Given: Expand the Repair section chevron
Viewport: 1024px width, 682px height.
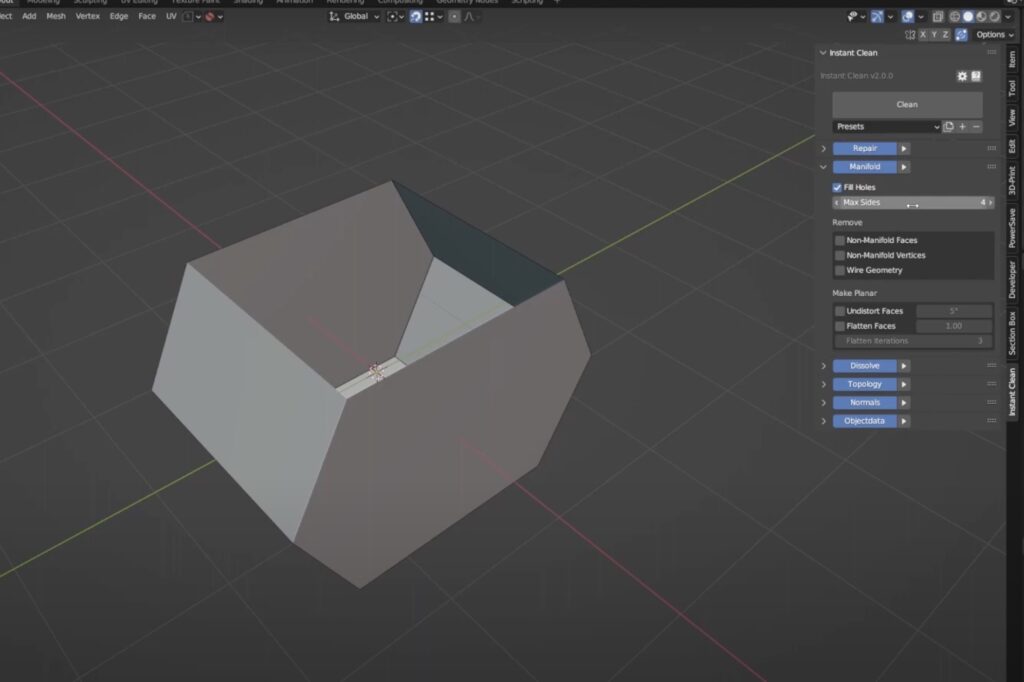Looking at the screenshot, I should 824,149.
